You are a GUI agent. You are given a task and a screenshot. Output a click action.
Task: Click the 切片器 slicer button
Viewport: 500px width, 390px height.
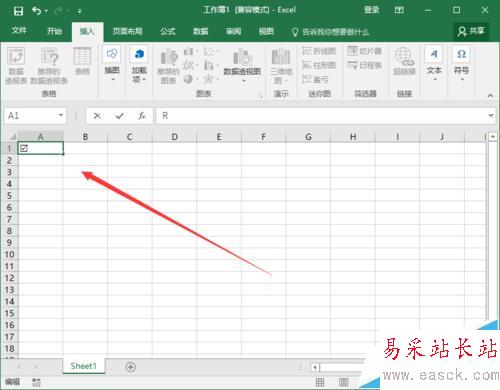tap(364, 51)
